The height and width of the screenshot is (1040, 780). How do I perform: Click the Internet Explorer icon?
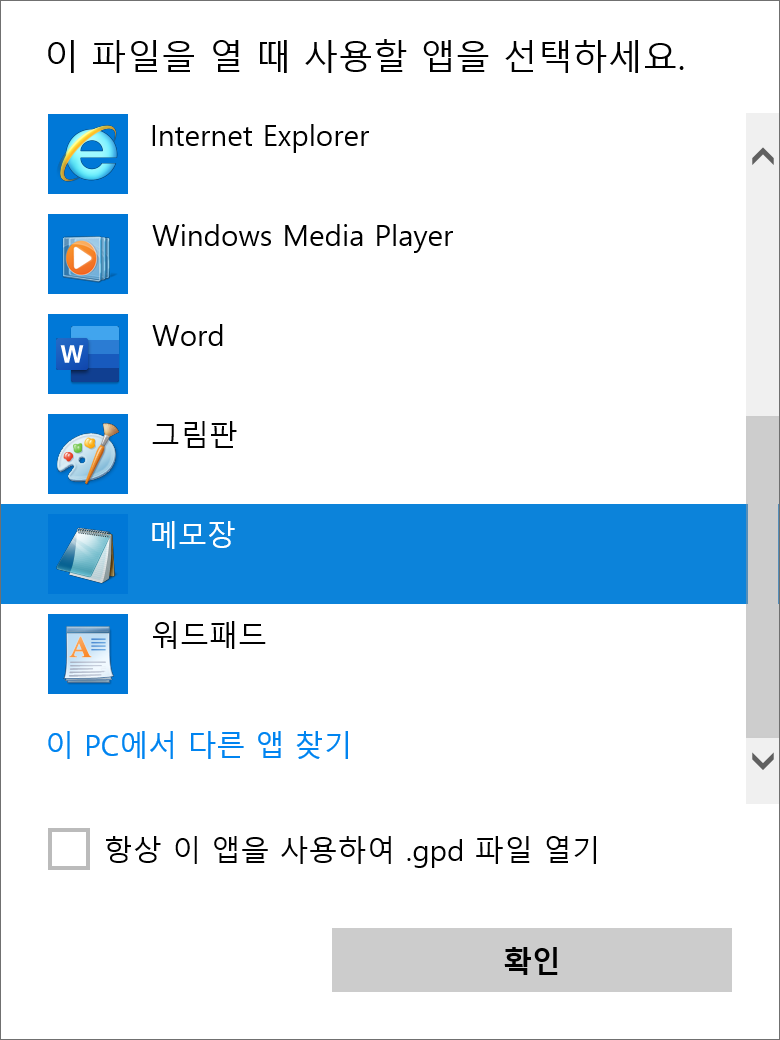(x=88, y=154)
